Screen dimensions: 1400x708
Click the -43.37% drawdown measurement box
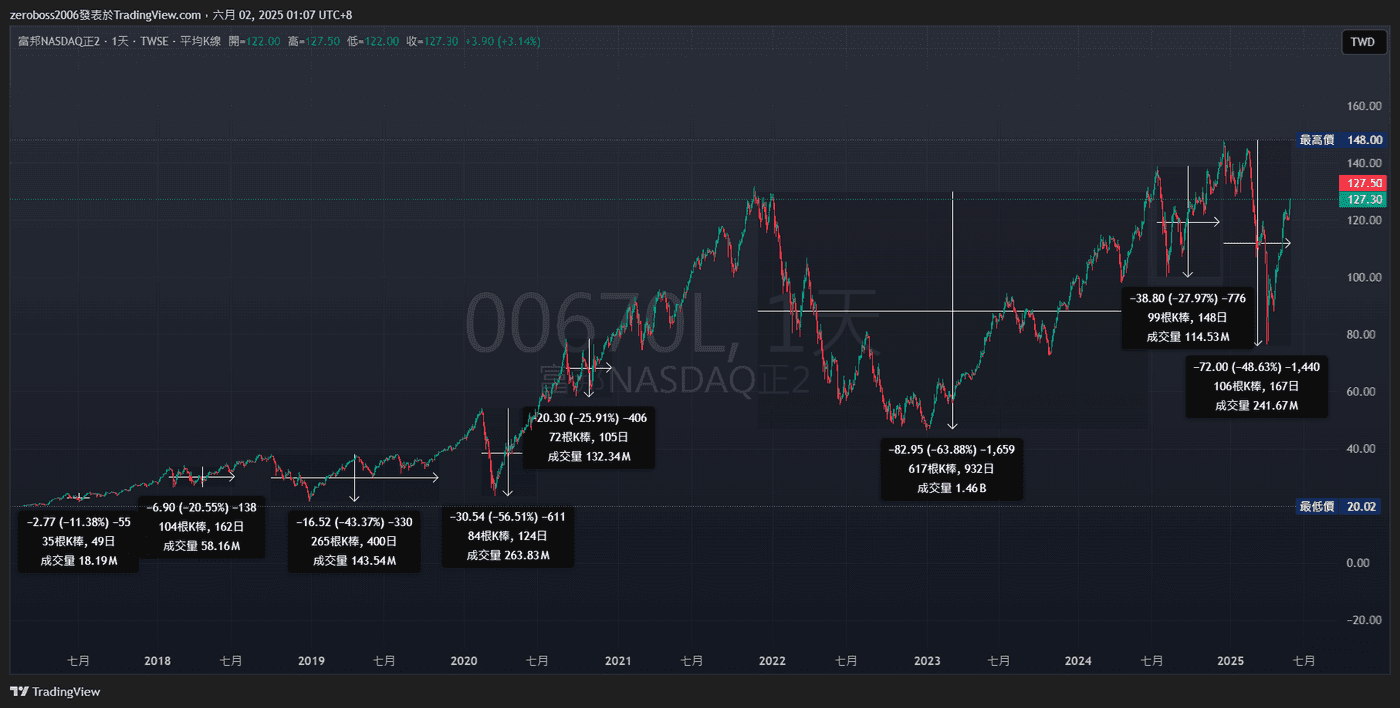click(354, 541)
